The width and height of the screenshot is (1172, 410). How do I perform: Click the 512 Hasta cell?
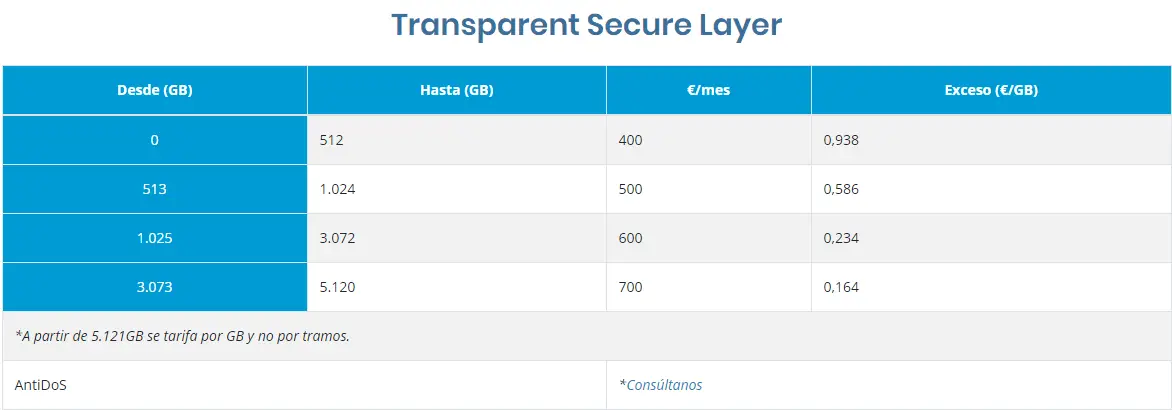coord(332,140)
